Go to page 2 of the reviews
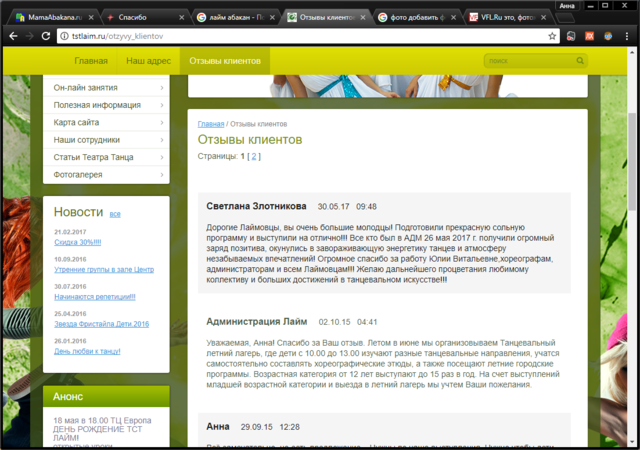The width and height of the screenshot is (640, 450). 254,157
